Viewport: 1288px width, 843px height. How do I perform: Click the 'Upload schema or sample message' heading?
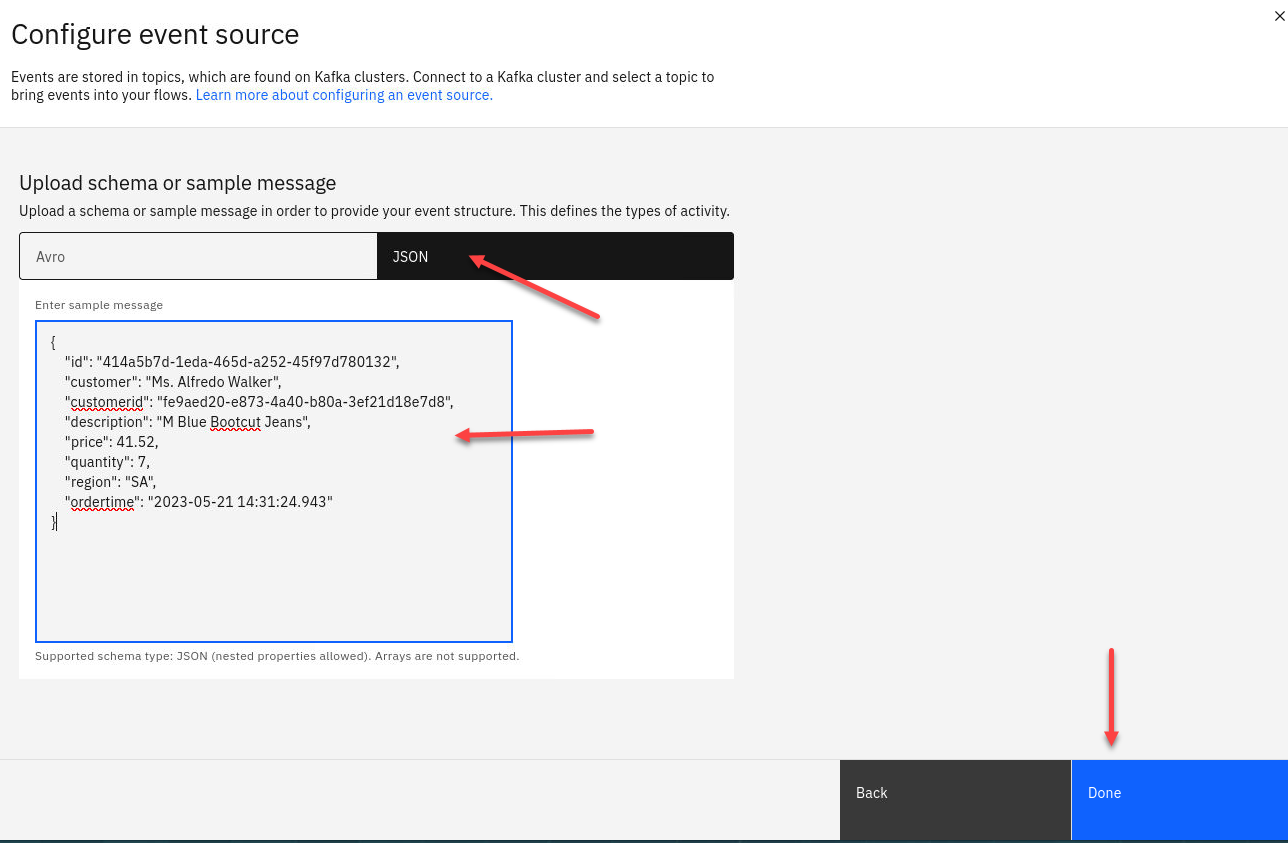(177, 183)
